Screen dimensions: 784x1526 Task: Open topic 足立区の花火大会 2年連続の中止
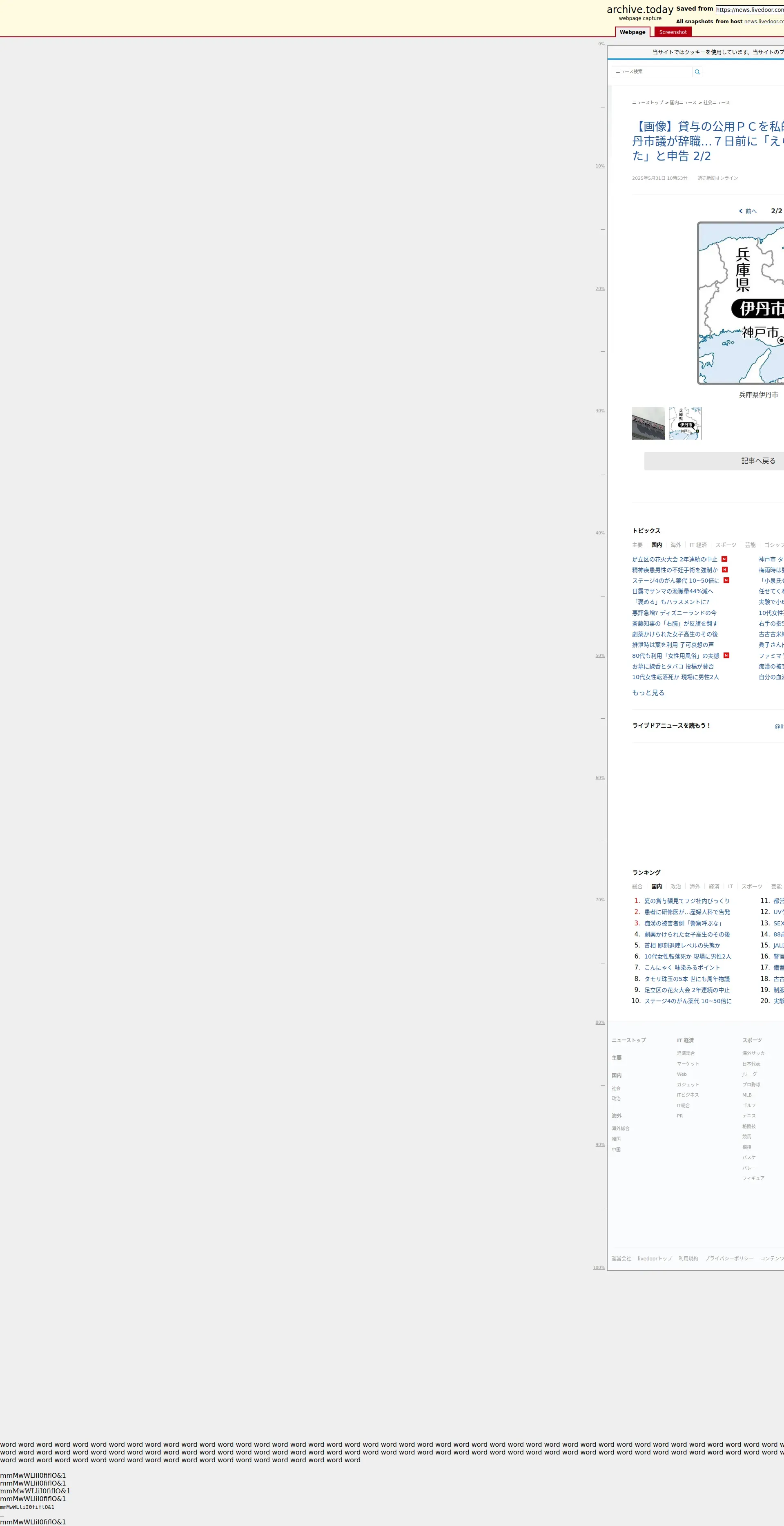pyautogui.click(x=675, y=559)
